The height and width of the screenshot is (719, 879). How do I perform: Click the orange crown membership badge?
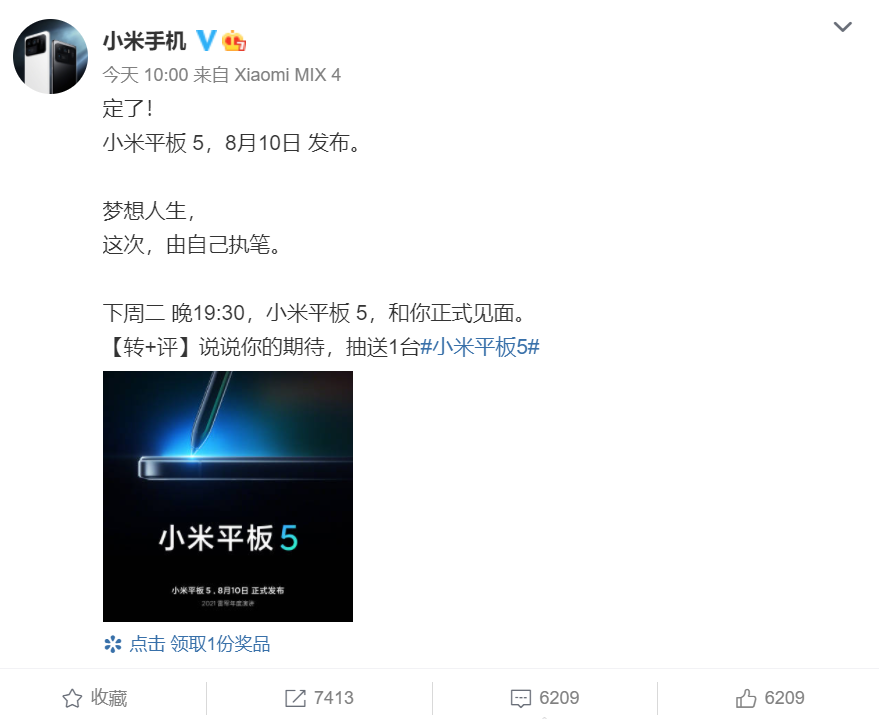coord(234,41)
